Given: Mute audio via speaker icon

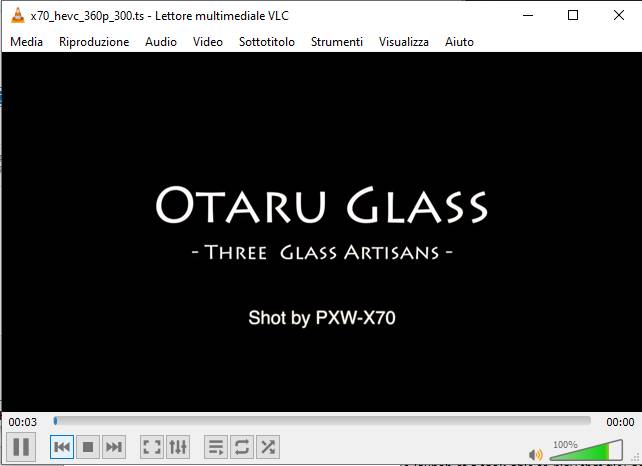Looking at the screenshot, I should tap(536, 455).
